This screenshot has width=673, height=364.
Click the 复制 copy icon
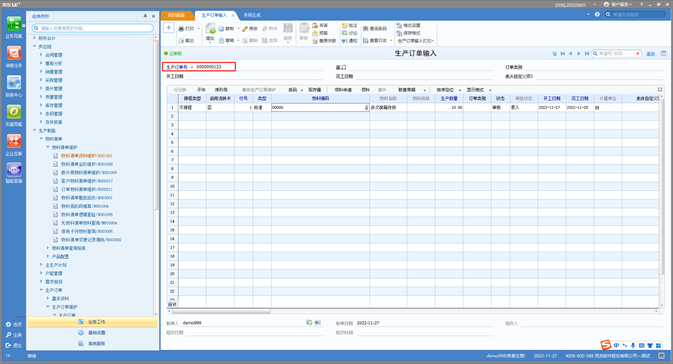click(x=221, y=29)
